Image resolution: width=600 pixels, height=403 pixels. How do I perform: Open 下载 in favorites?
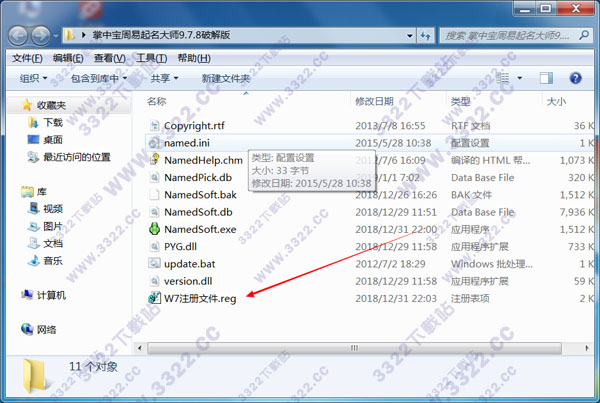point(52,122)
